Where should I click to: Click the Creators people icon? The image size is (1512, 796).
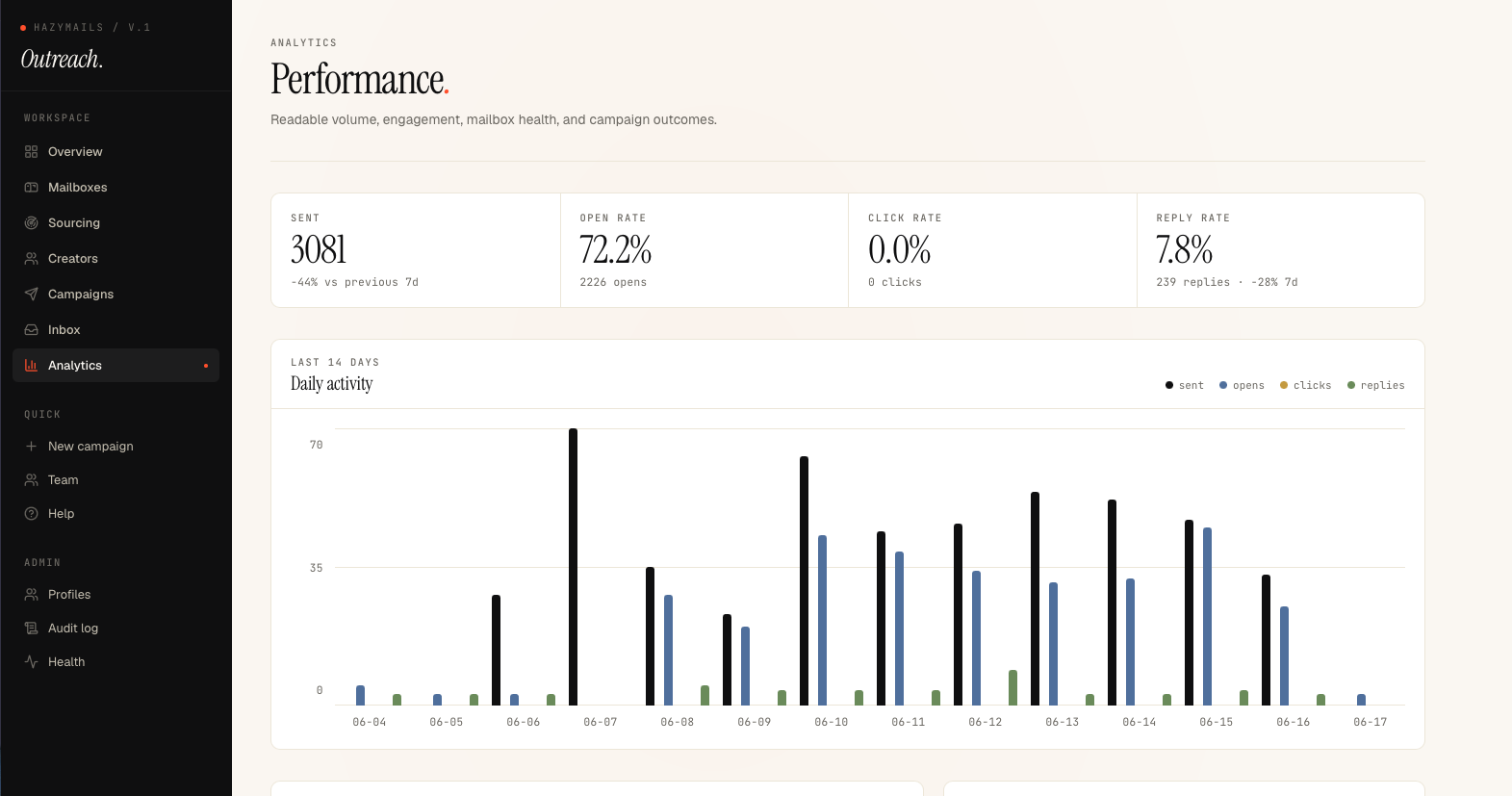pyautogui.click(x=31, y=259)
